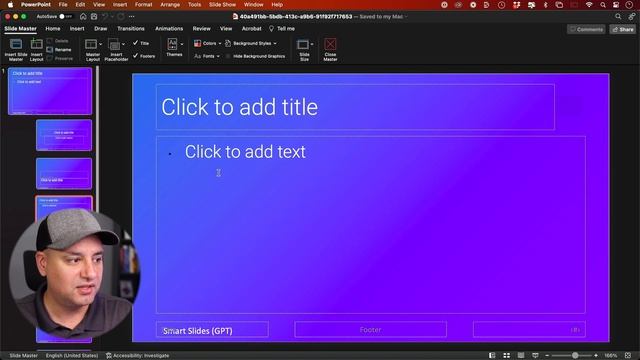
Task: Select the third layout thumbnail
Action: click(64, 174)
